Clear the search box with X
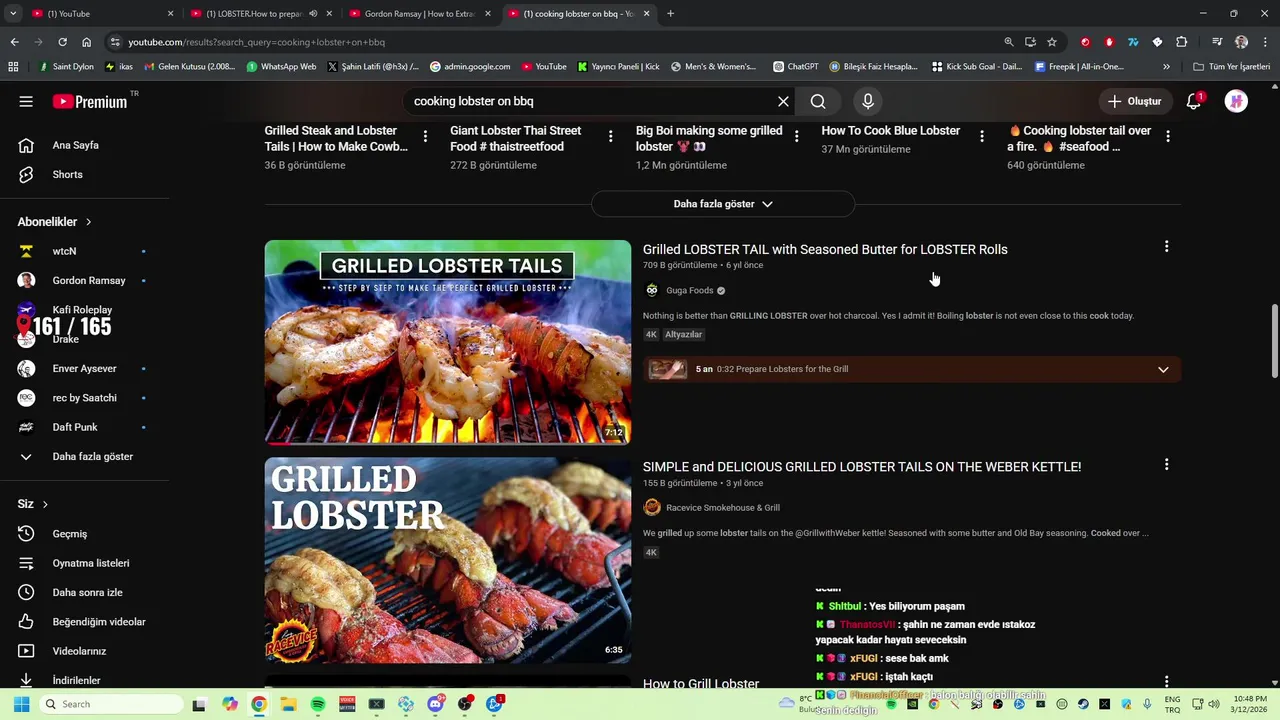1280x720 pixels. 783,101
